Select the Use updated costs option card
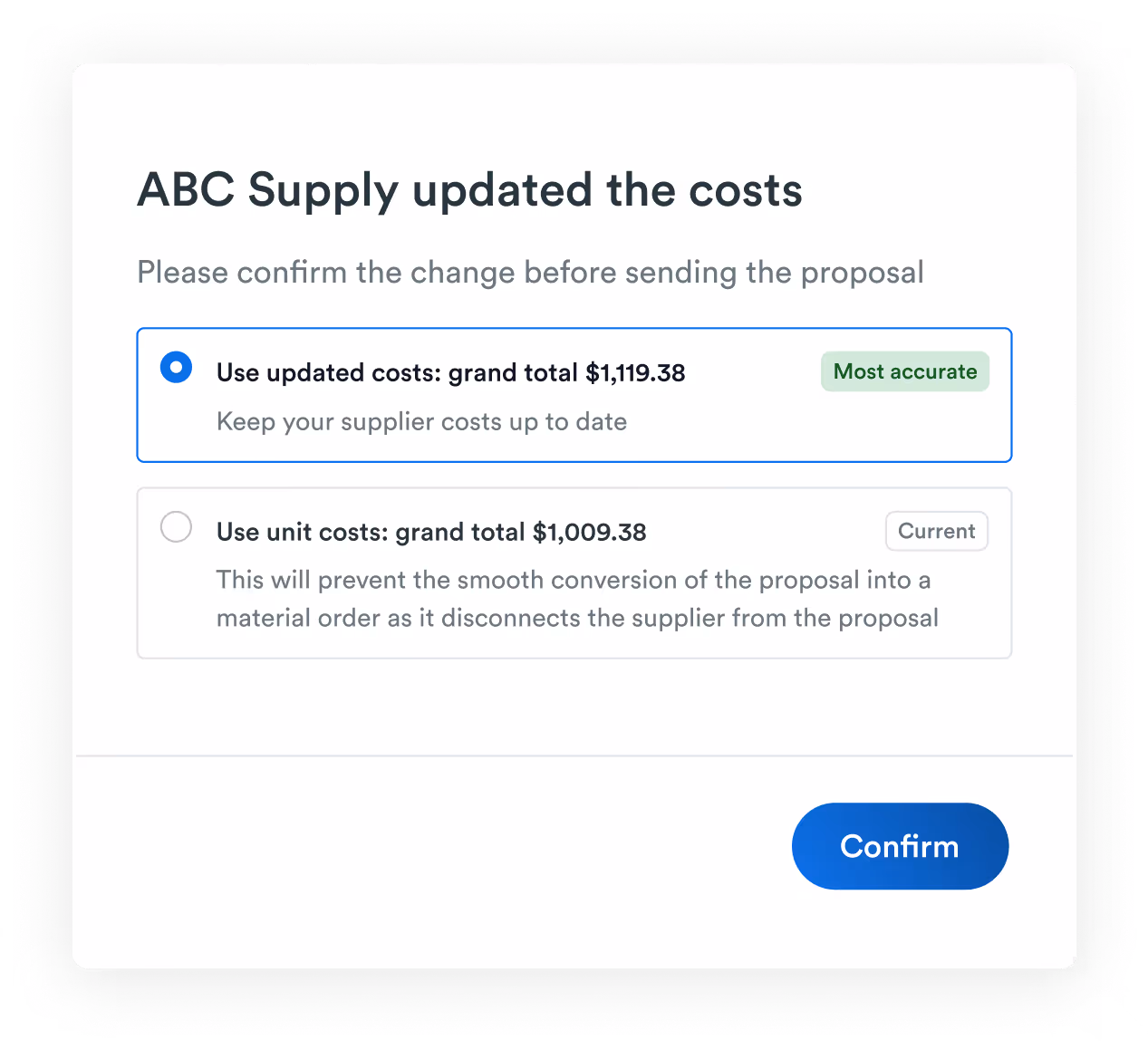 click(x=574, y=395)
